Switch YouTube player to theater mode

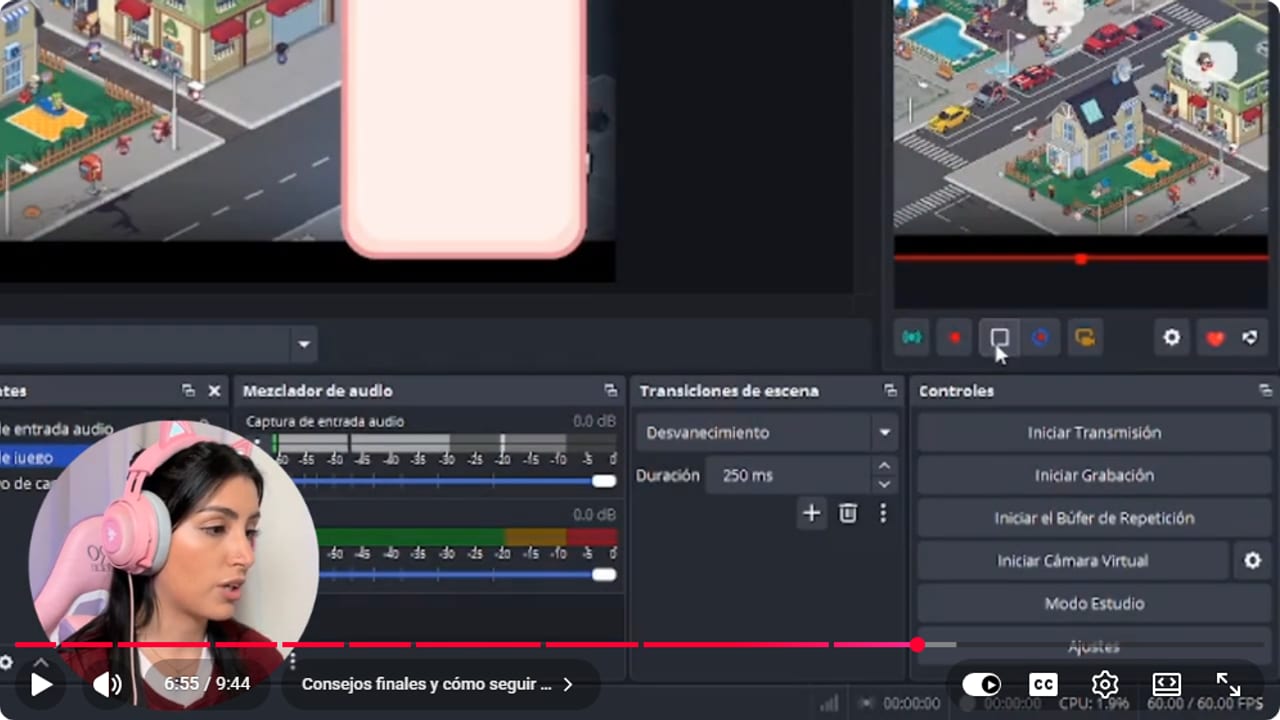[1167, 685]
